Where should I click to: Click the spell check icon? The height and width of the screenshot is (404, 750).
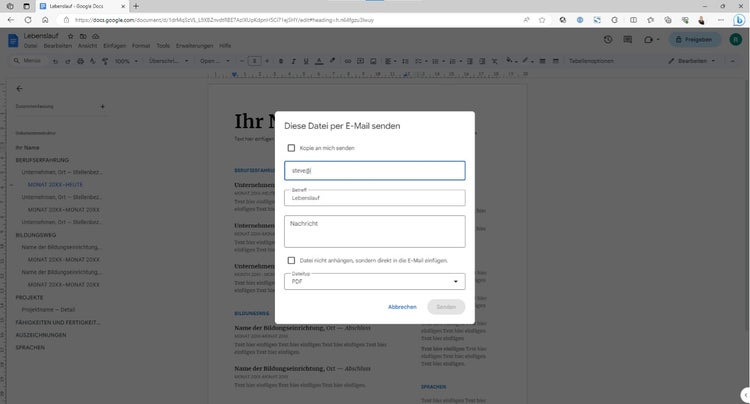[x=92, y=61]
